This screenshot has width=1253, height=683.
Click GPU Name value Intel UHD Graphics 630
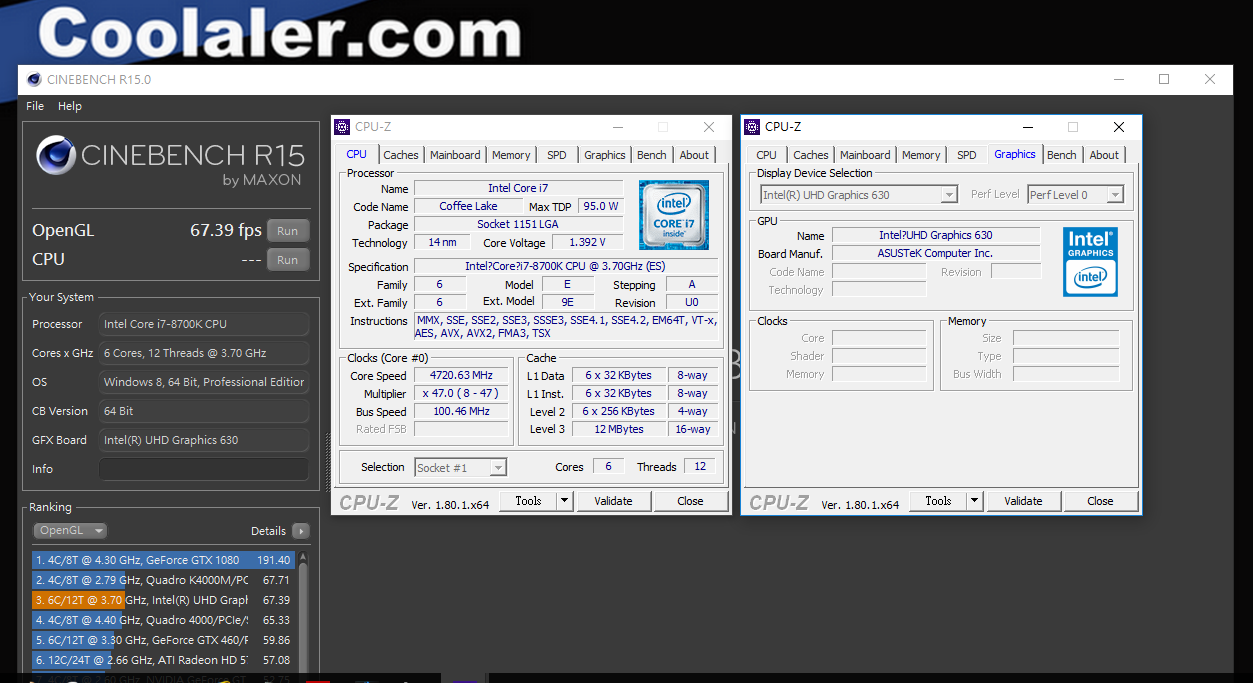point(936,236)
